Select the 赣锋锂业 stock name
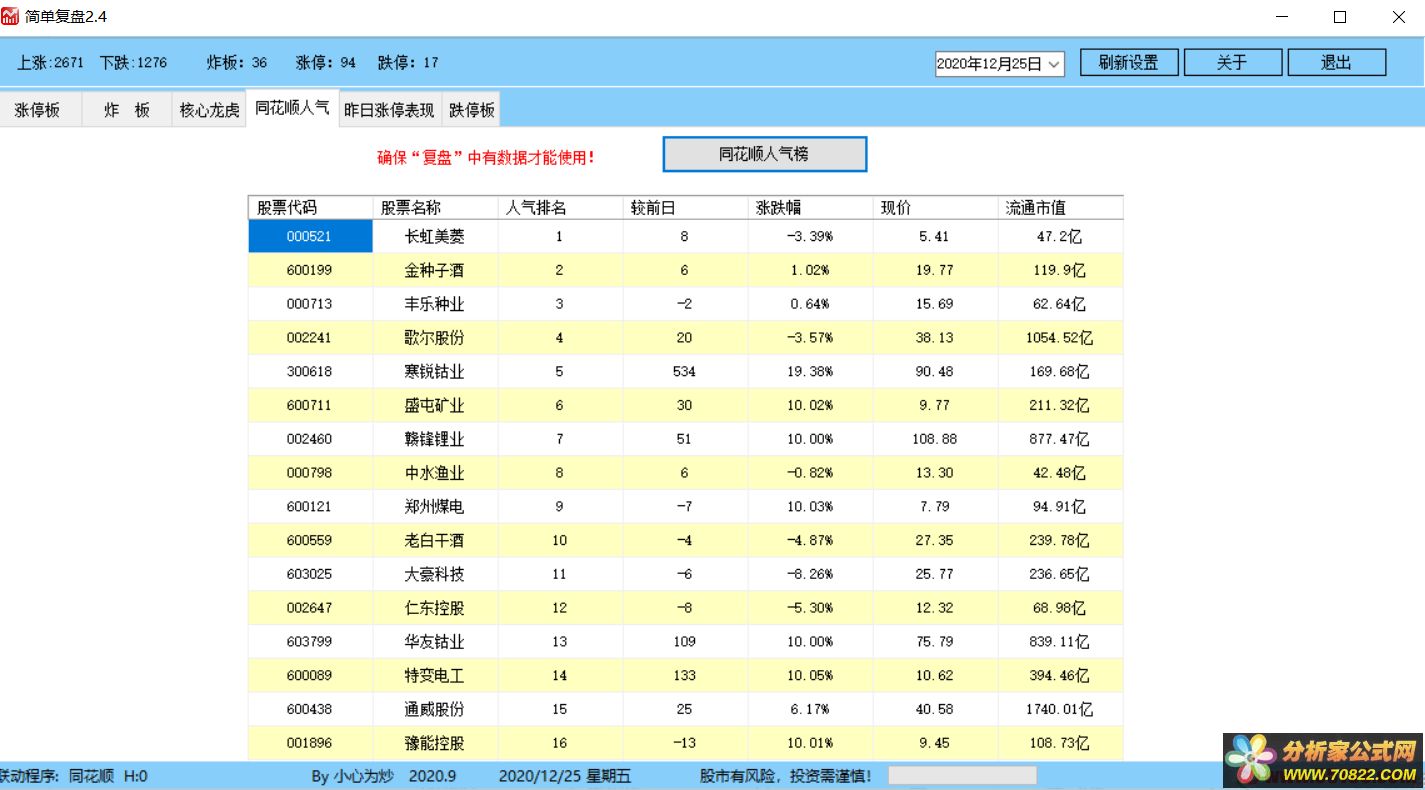Screen dimensions: 1425x790 [435, 439]
